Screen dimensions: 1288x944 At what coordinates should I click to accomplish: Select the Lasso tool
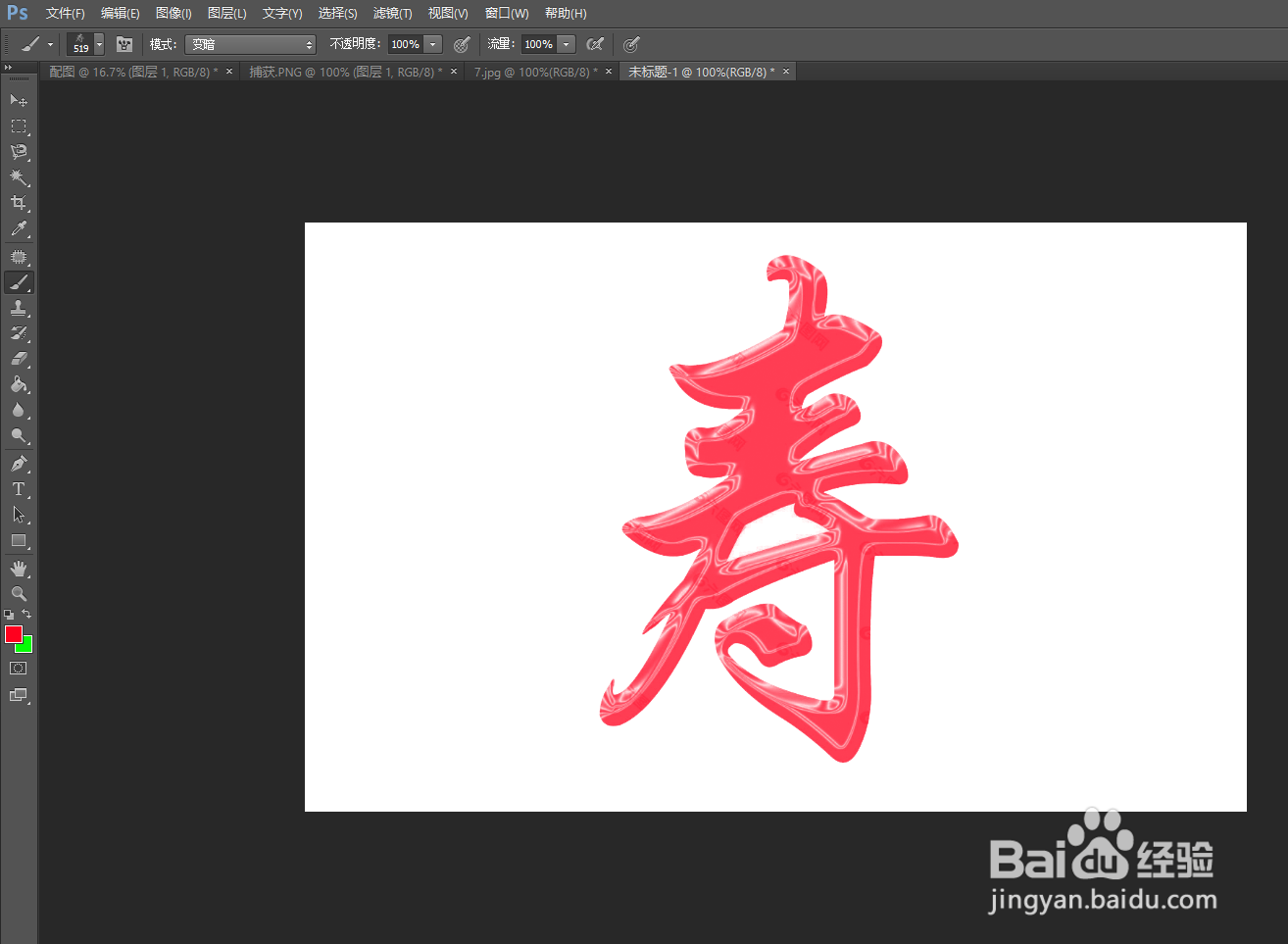click(x=19, y=152)
